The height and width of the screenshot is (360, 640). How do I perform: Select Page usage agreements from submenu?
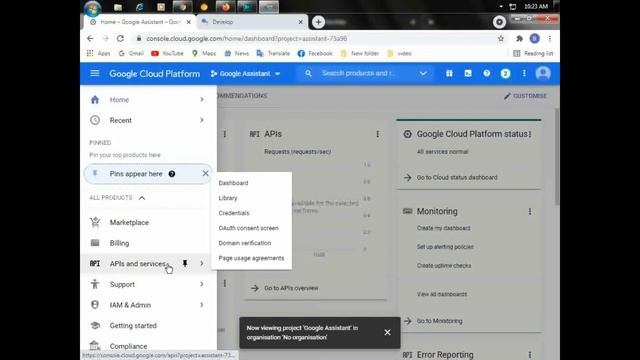(x=251, y=258)
